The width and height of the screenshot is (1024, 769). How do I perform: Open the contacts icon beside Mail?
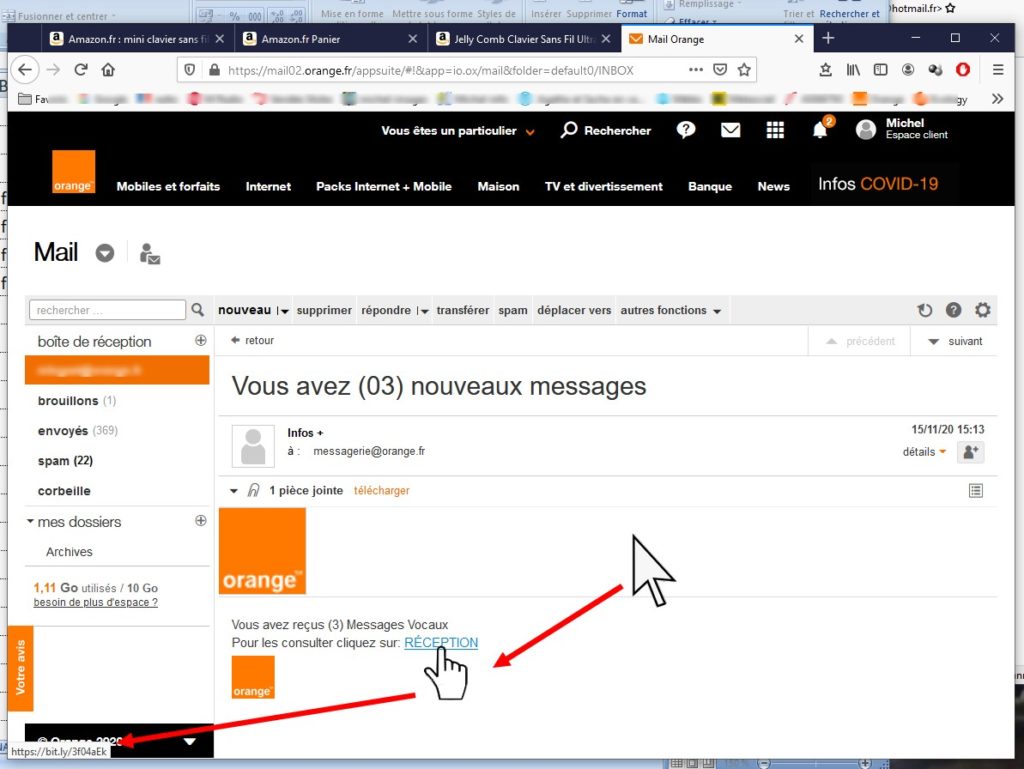coord(150,253)
